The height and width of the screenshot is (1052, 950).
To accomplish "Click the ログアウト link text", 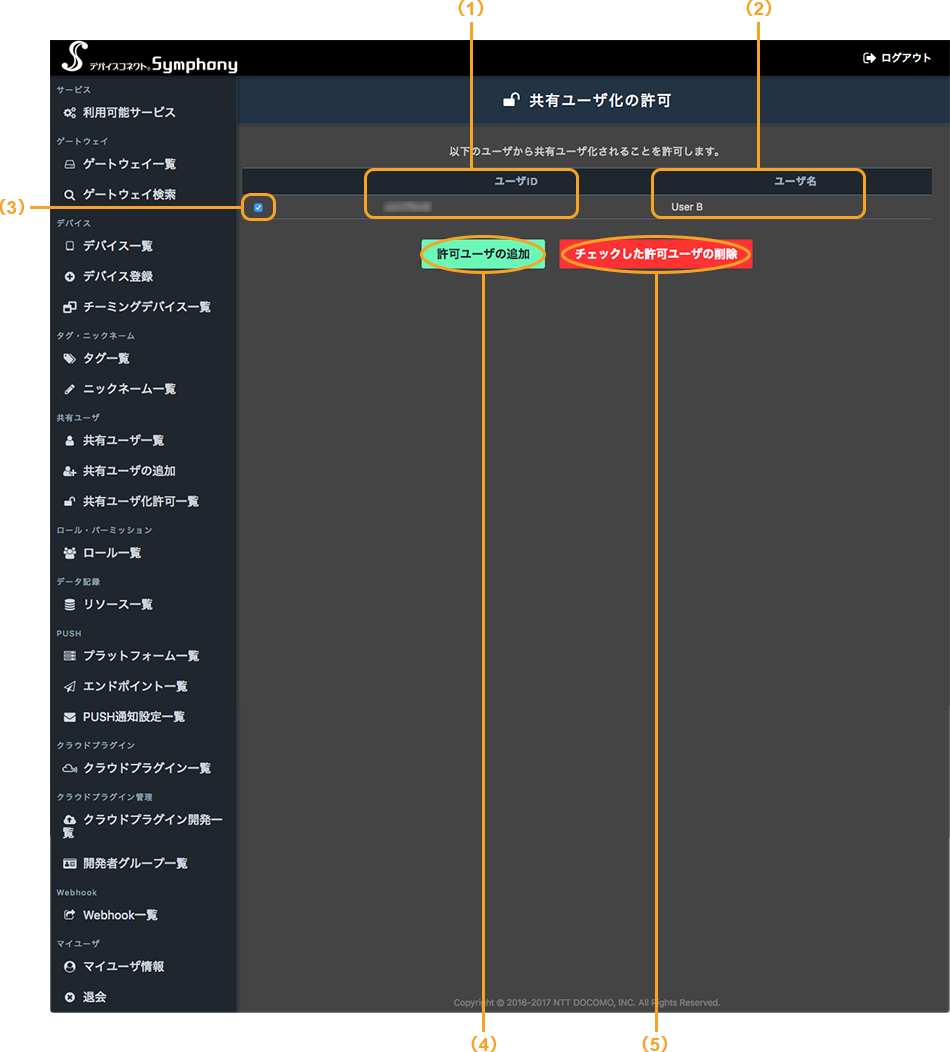I will [906, 58].
